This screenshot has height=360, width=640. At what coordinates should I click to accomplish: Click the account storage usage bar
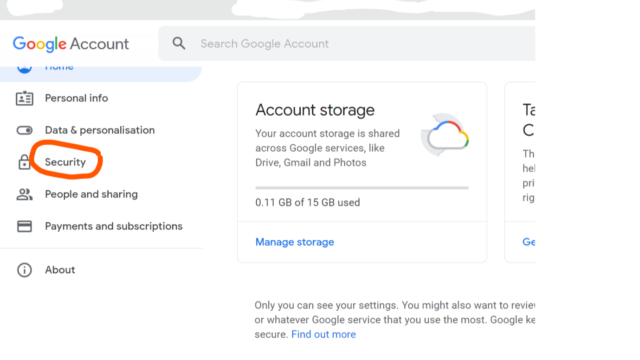[362, 188]
